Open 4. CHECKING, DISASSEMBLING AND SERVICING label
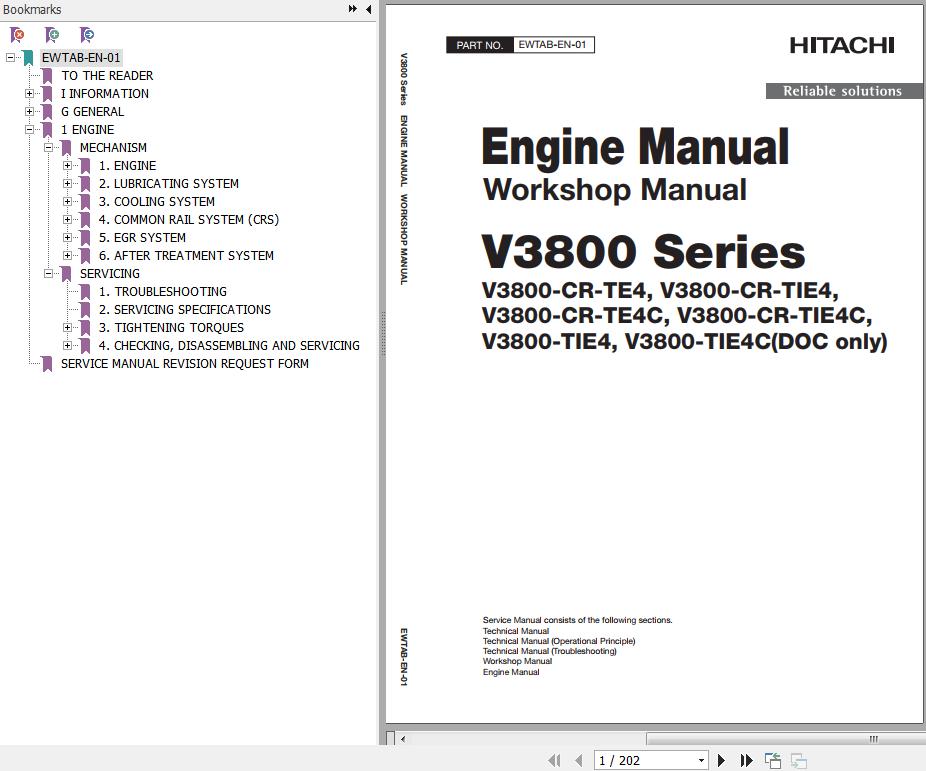Screen dimensions: 926x771 tap(229, 345)
